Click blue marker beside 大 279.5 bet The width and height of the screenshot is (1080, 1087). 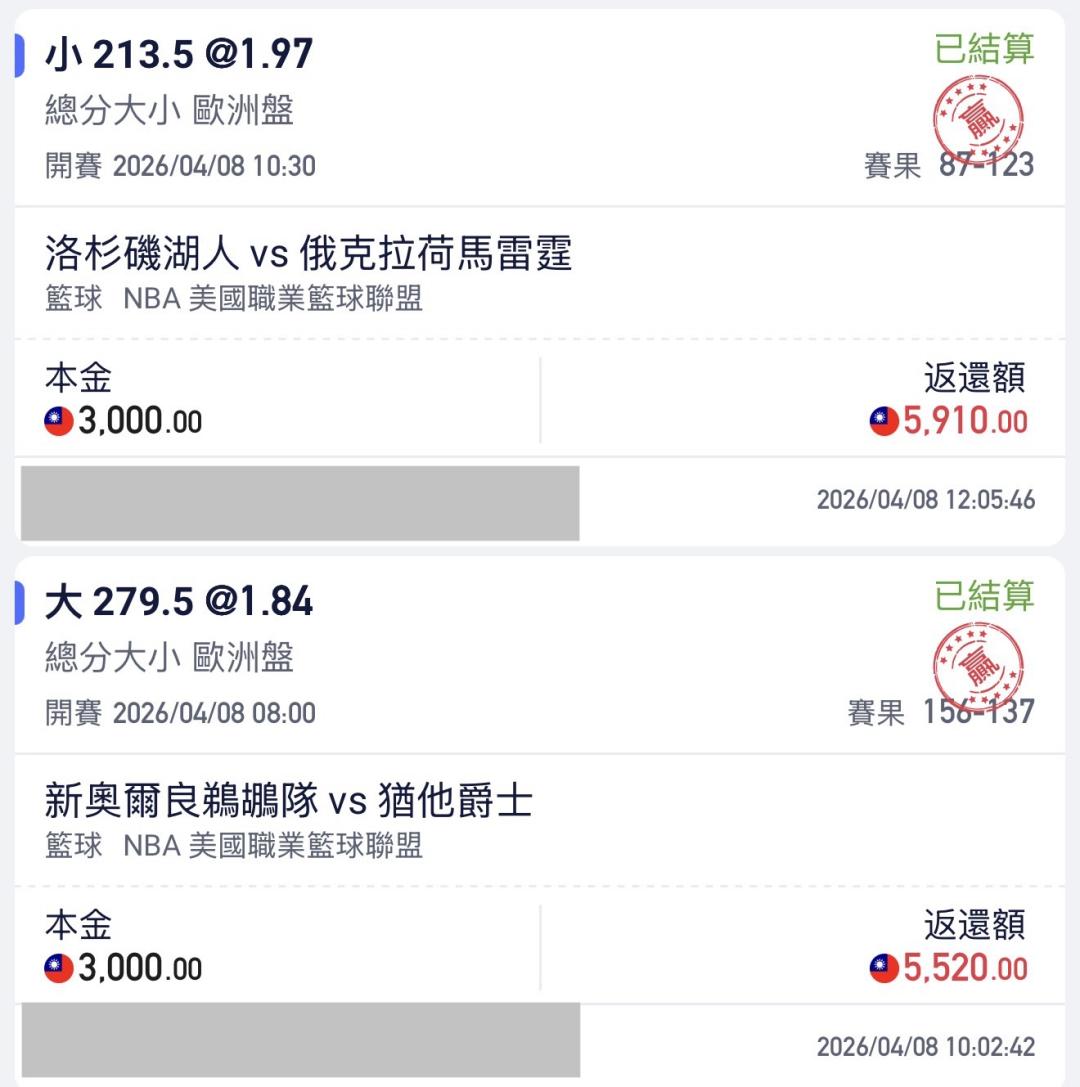coord(19,602)
